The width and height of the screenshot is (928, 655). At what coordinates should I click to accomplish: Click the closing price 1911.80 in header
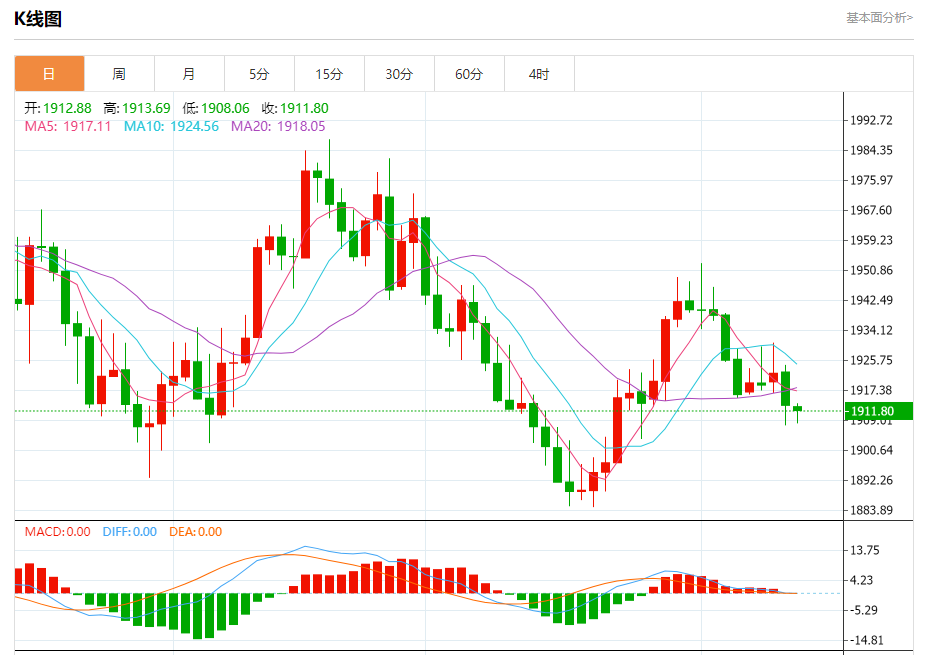point(304,108)
